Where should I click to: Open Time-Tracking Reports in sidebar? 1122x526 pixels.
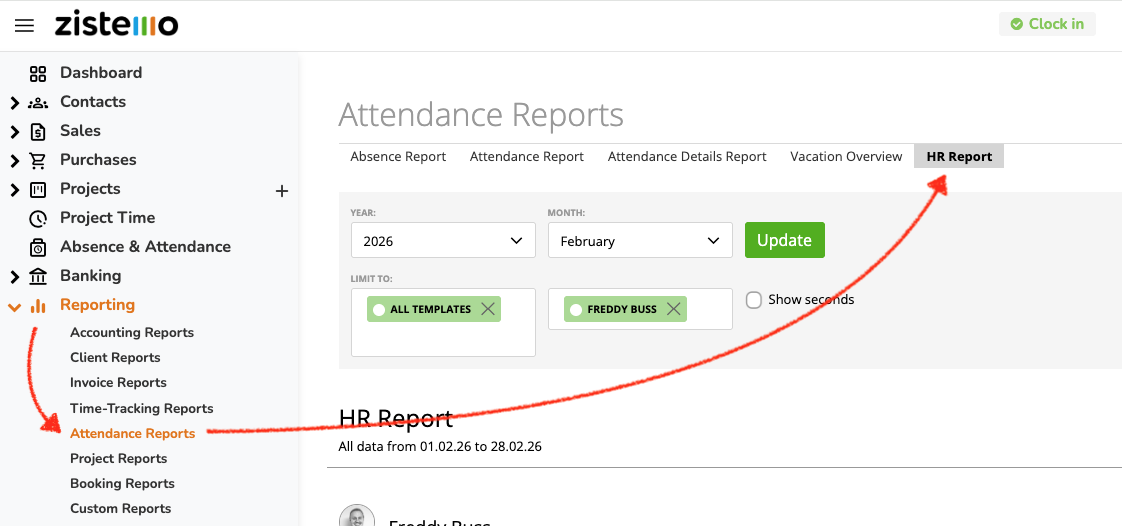[141, 408]
